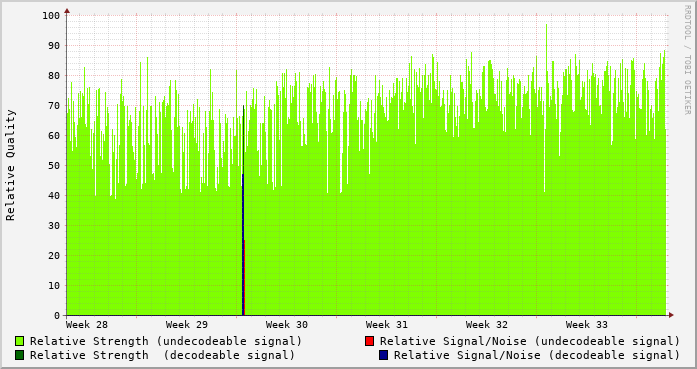Select the Week 31 axis label
The height and width of the screenshot is (369, 697).
click(387, 325)
